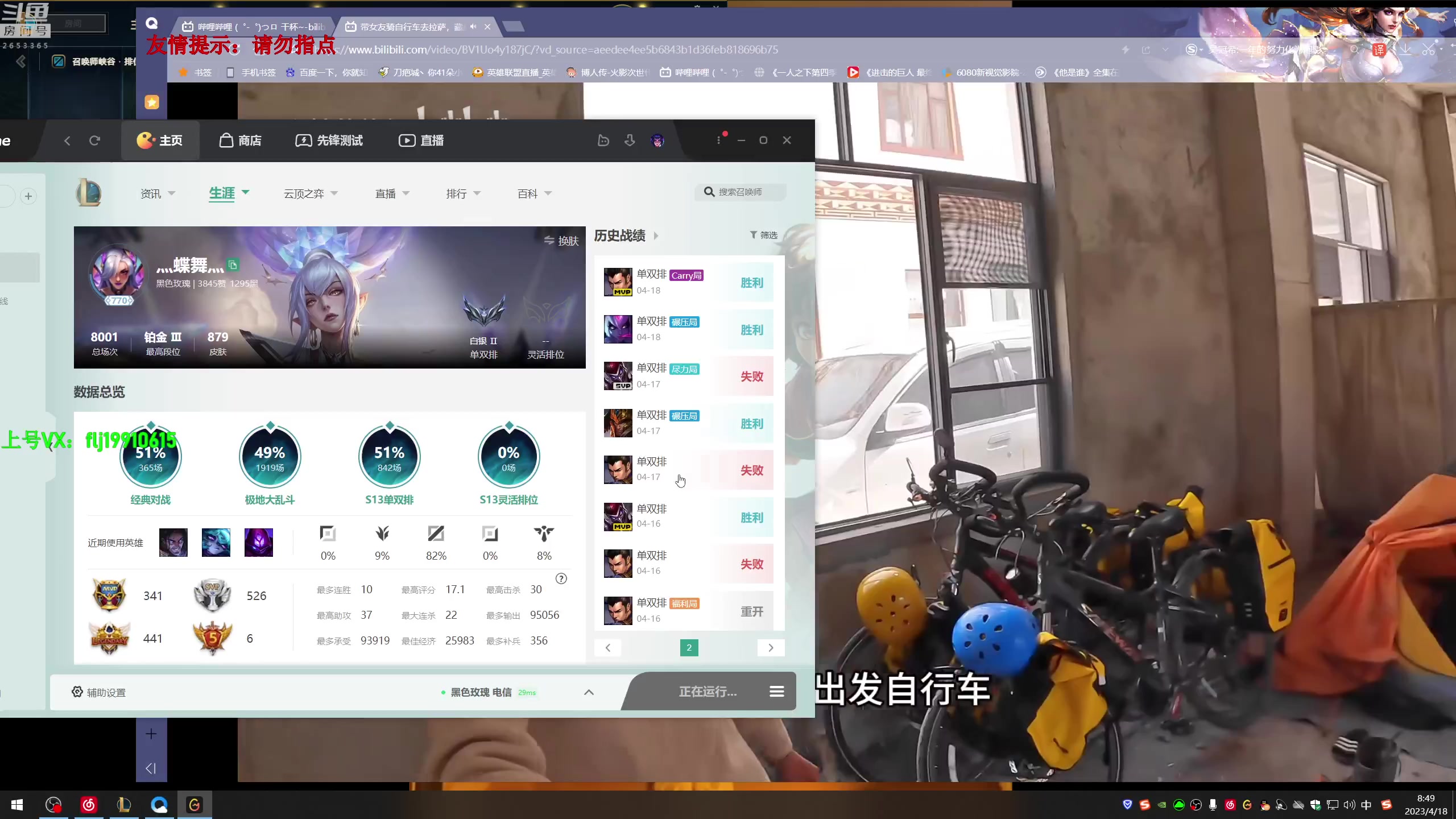The width and height of the screenshot is (1456, 819).
Task: Click the pentakill 5 badge icon
Action: (212, 638)
